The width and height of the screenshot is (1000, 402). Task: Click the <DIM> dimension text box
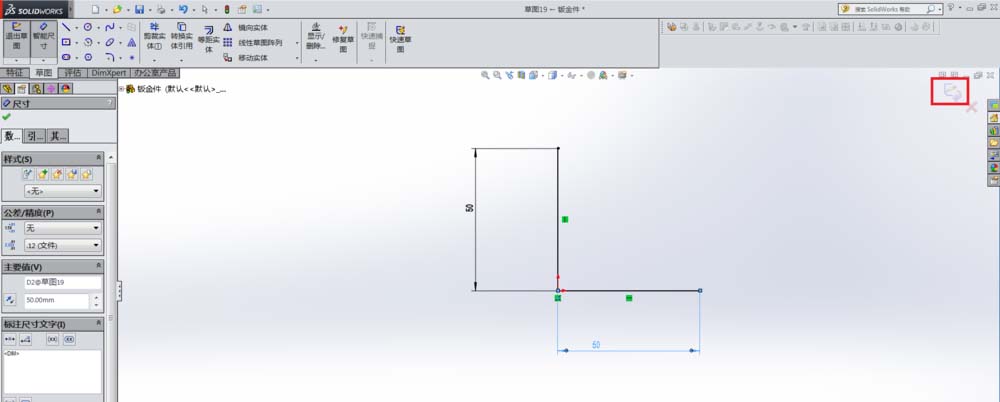52,371
